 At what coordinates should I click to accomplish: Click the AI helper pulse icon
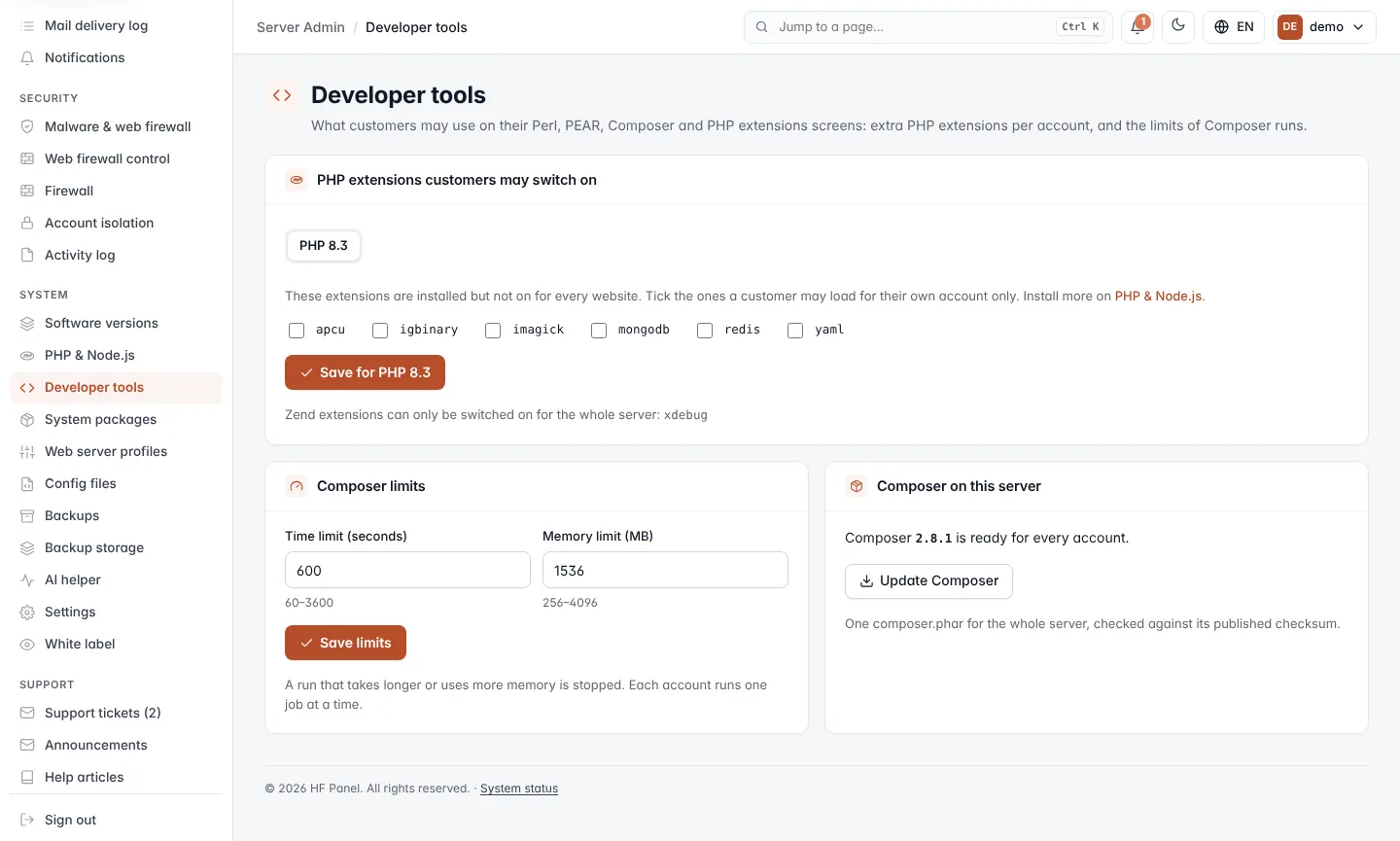27,579
